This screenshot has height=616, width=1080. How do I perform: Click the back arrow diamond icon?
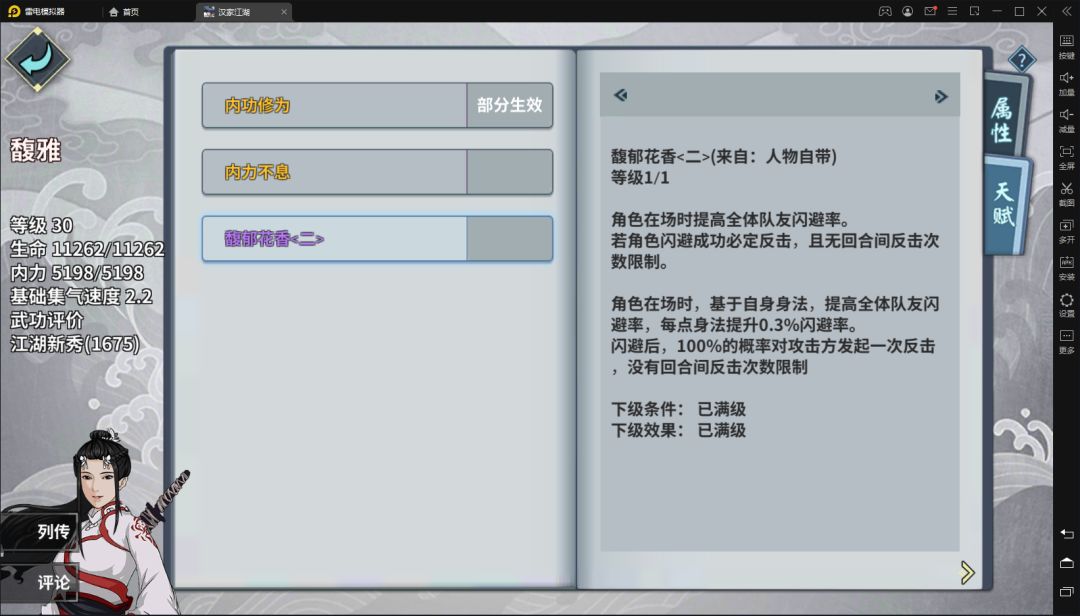click(x=37, y=60)
